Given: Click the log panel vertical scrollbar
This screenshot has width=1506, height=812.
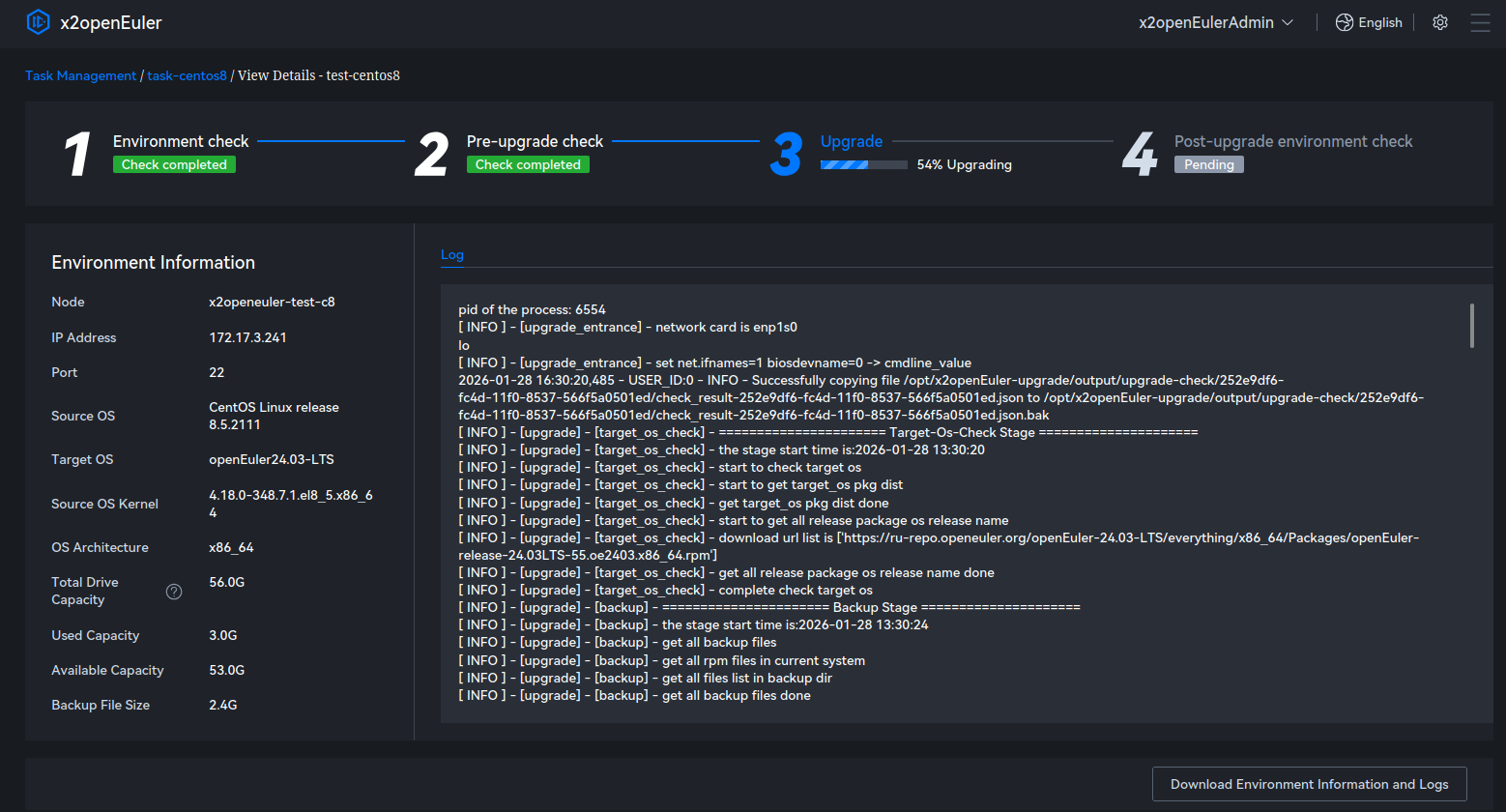Looking at the screenshot, I should (1471, 326).
